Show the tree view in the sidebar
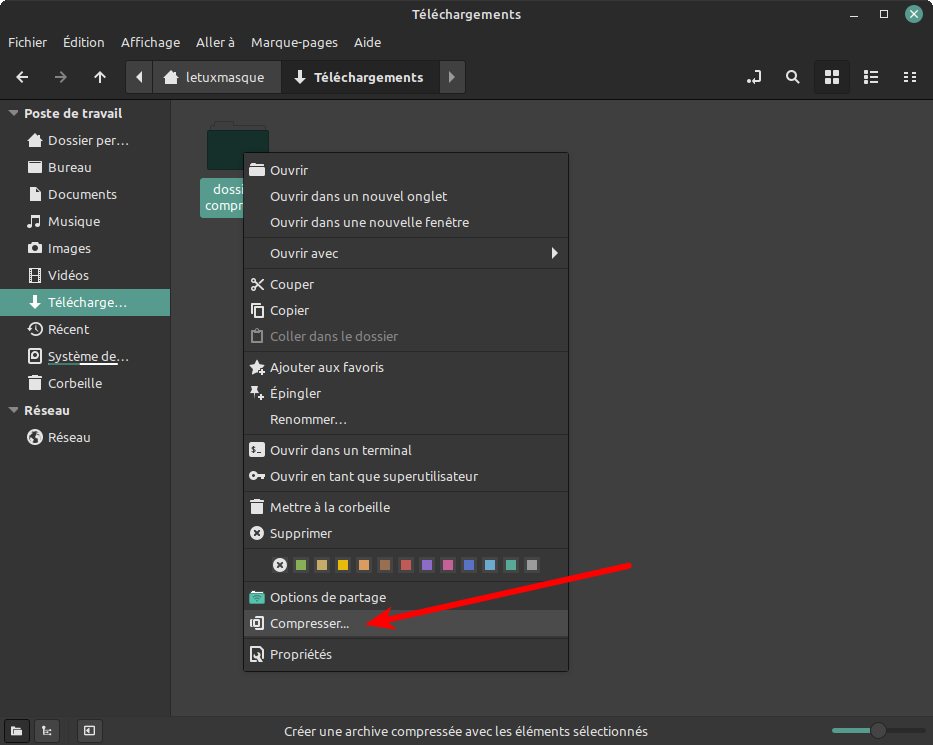 tap(47, 731)
